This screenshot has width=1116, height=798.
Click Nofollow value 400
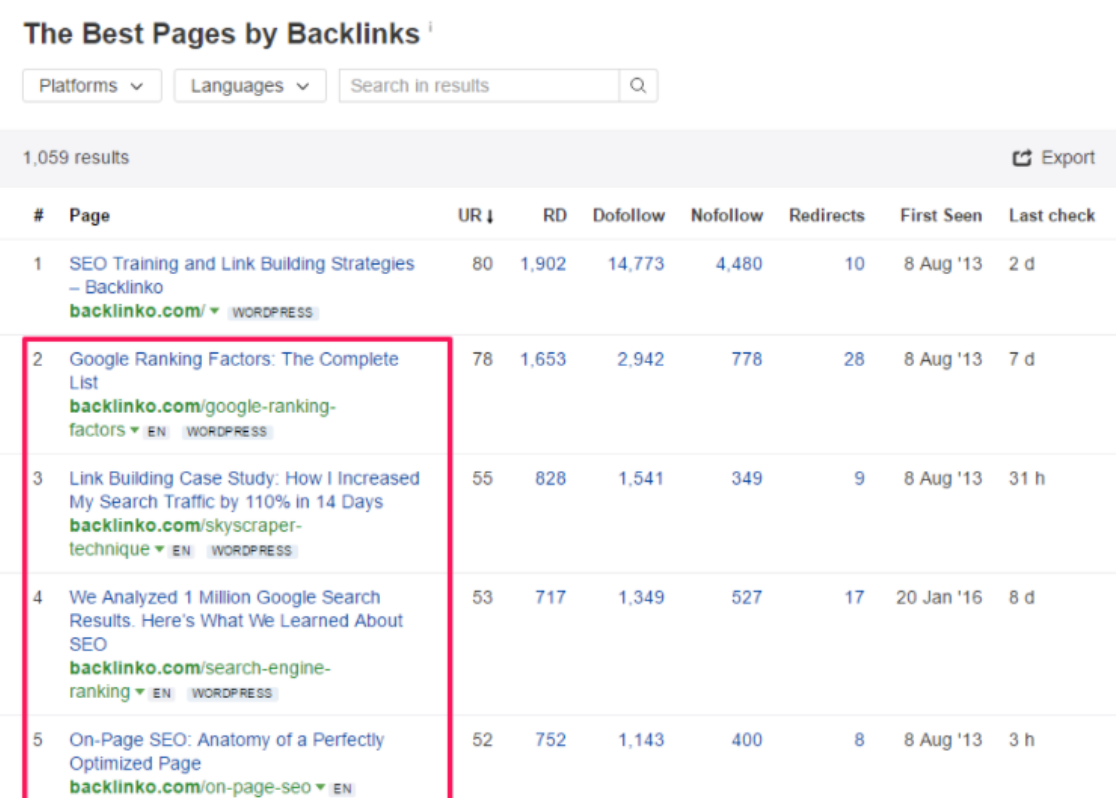pos(747,740)
